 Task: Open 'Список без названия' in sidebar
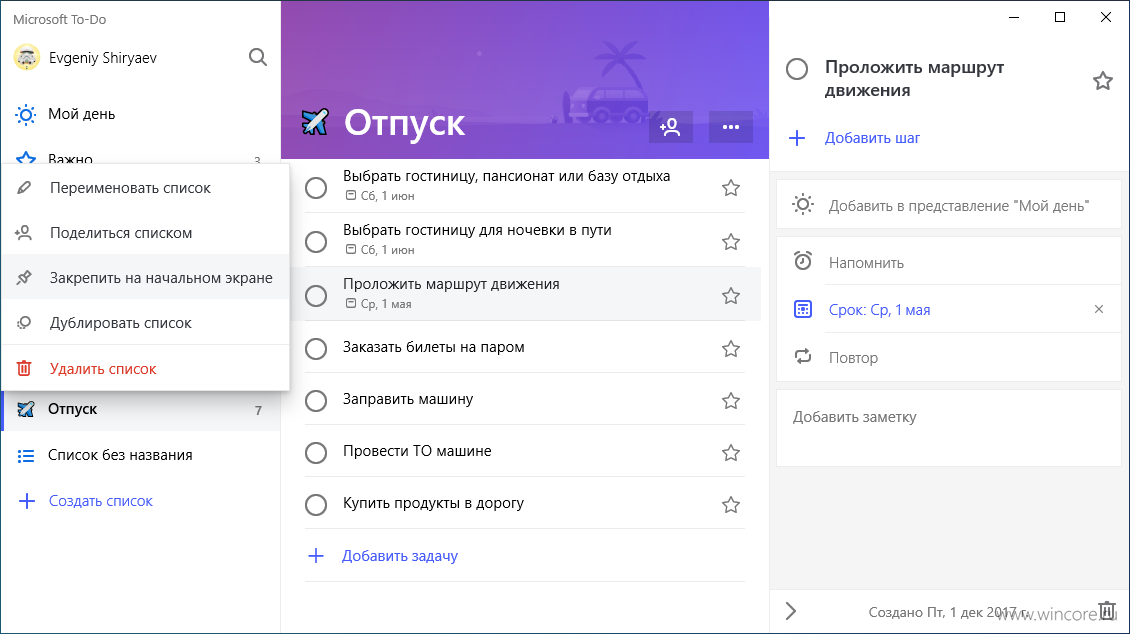pyautogui.click(x=141, y=455)
